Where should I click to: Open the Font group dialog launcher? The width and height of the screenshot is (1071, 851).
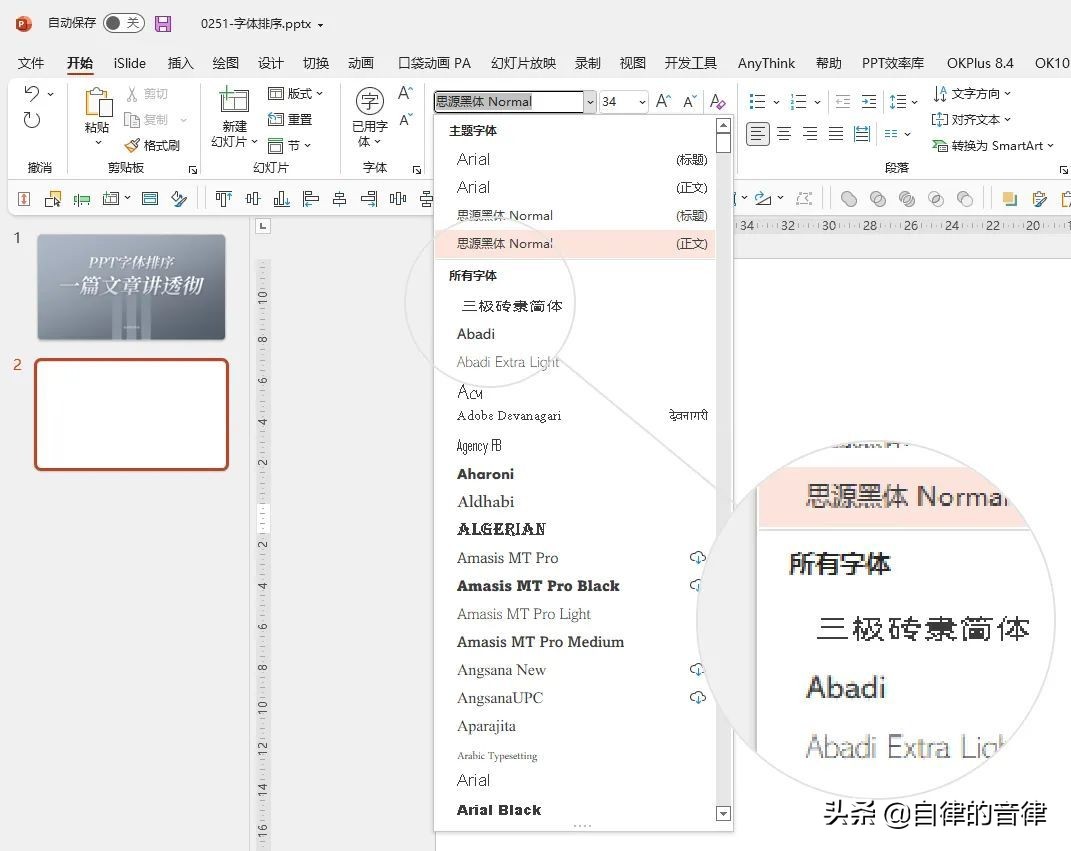click(x=417, y=169)
